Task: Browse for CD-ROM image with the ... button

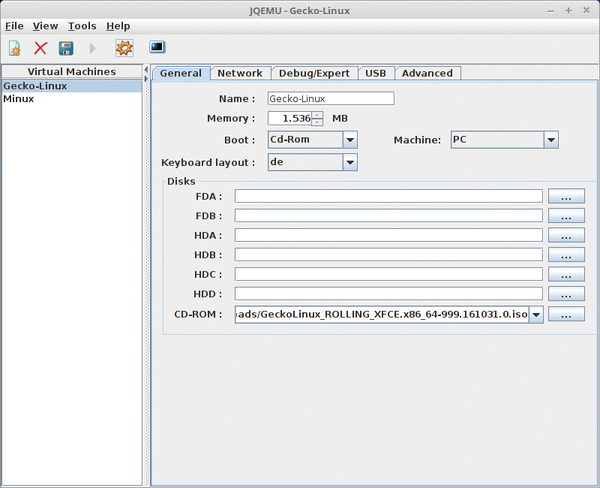Action: pyautogui.click(x=566, y=314)
